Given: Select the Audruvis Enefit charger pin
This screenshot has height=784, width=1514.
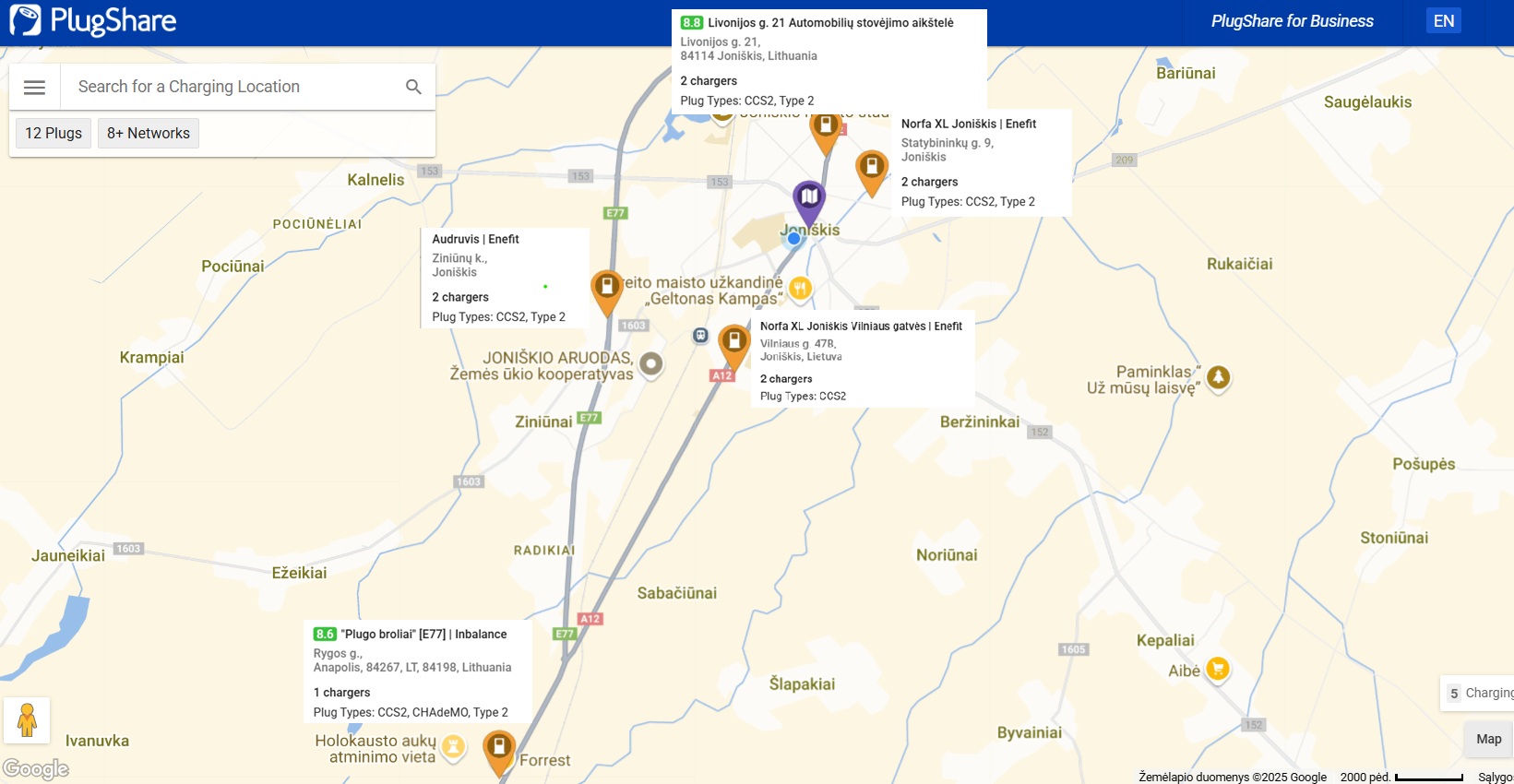Looking at the screenshot, I should (606, 293).
